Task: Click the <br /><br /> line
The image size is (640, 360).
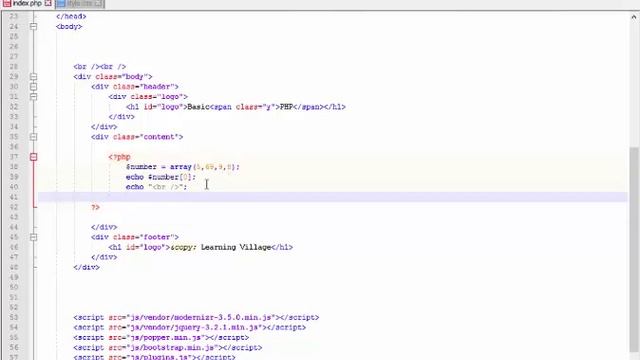Action: coord(100,67)
